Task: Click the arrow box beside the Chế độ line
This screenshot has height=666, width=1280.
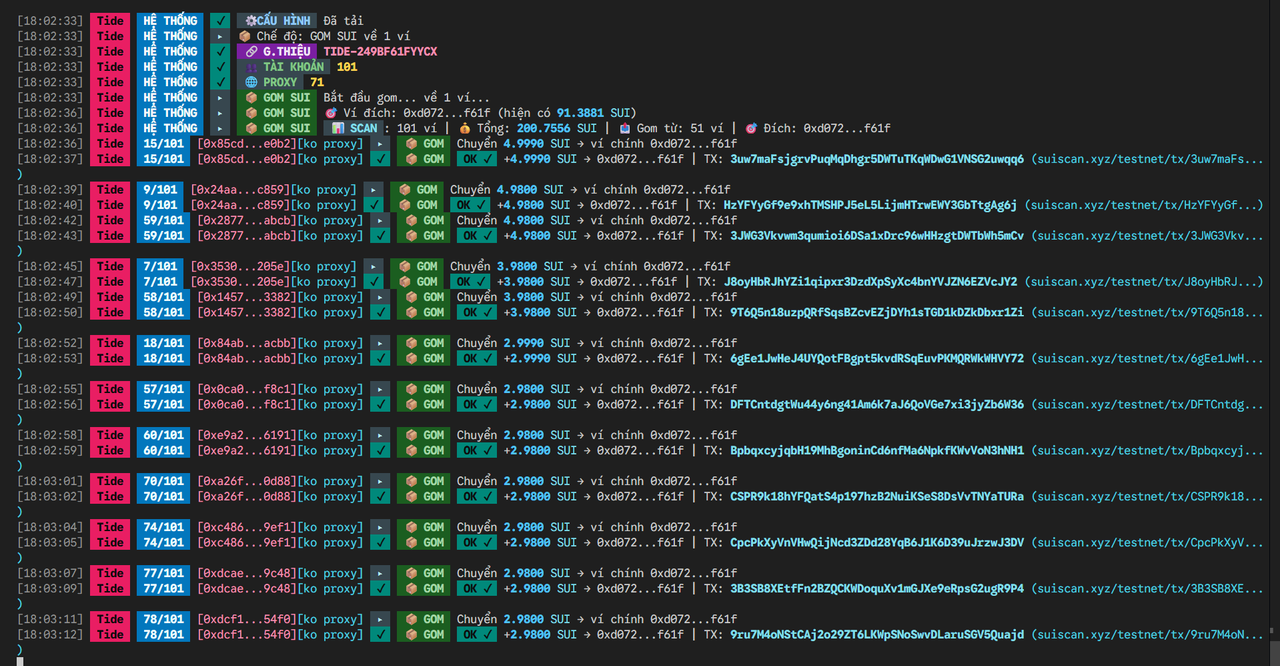Action: [x=220, y=36]
